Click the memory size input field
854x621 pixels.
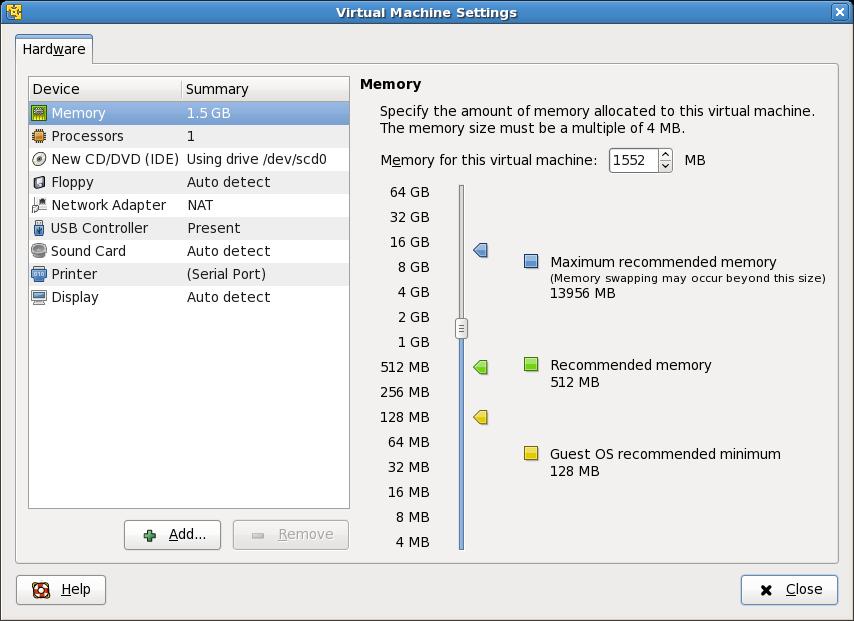633,160
